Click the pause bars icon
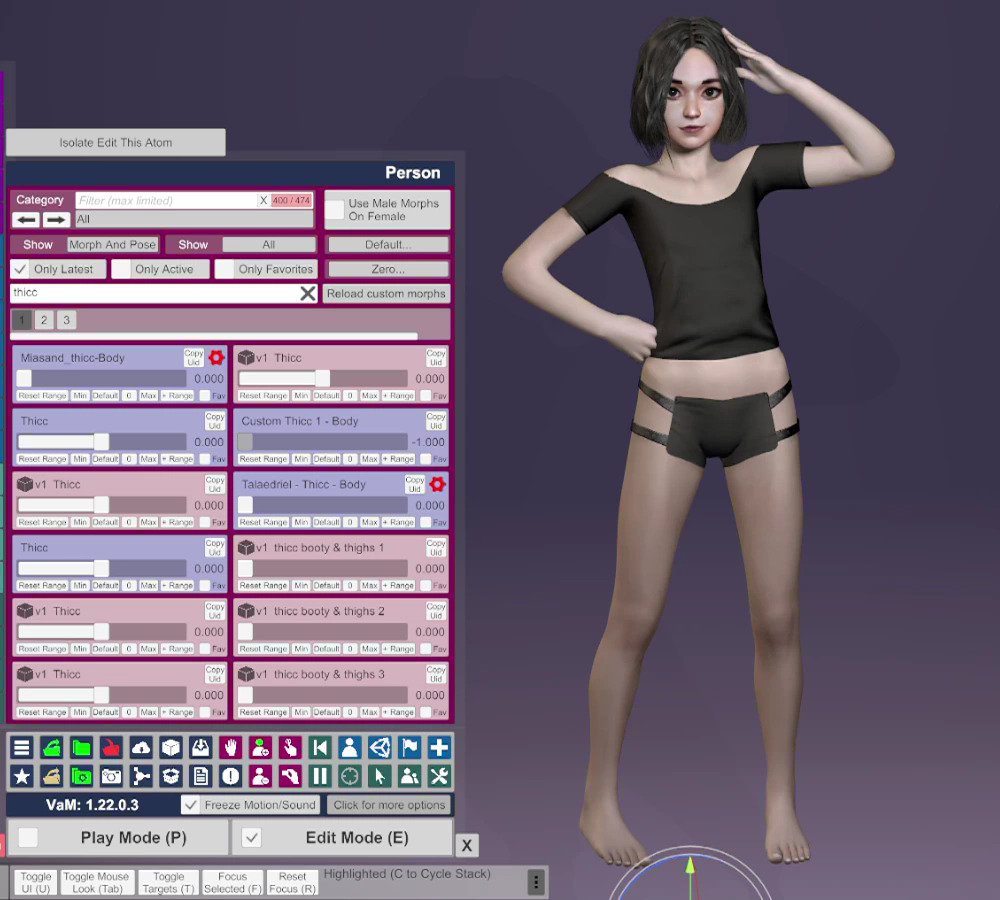 click(320, 776)
